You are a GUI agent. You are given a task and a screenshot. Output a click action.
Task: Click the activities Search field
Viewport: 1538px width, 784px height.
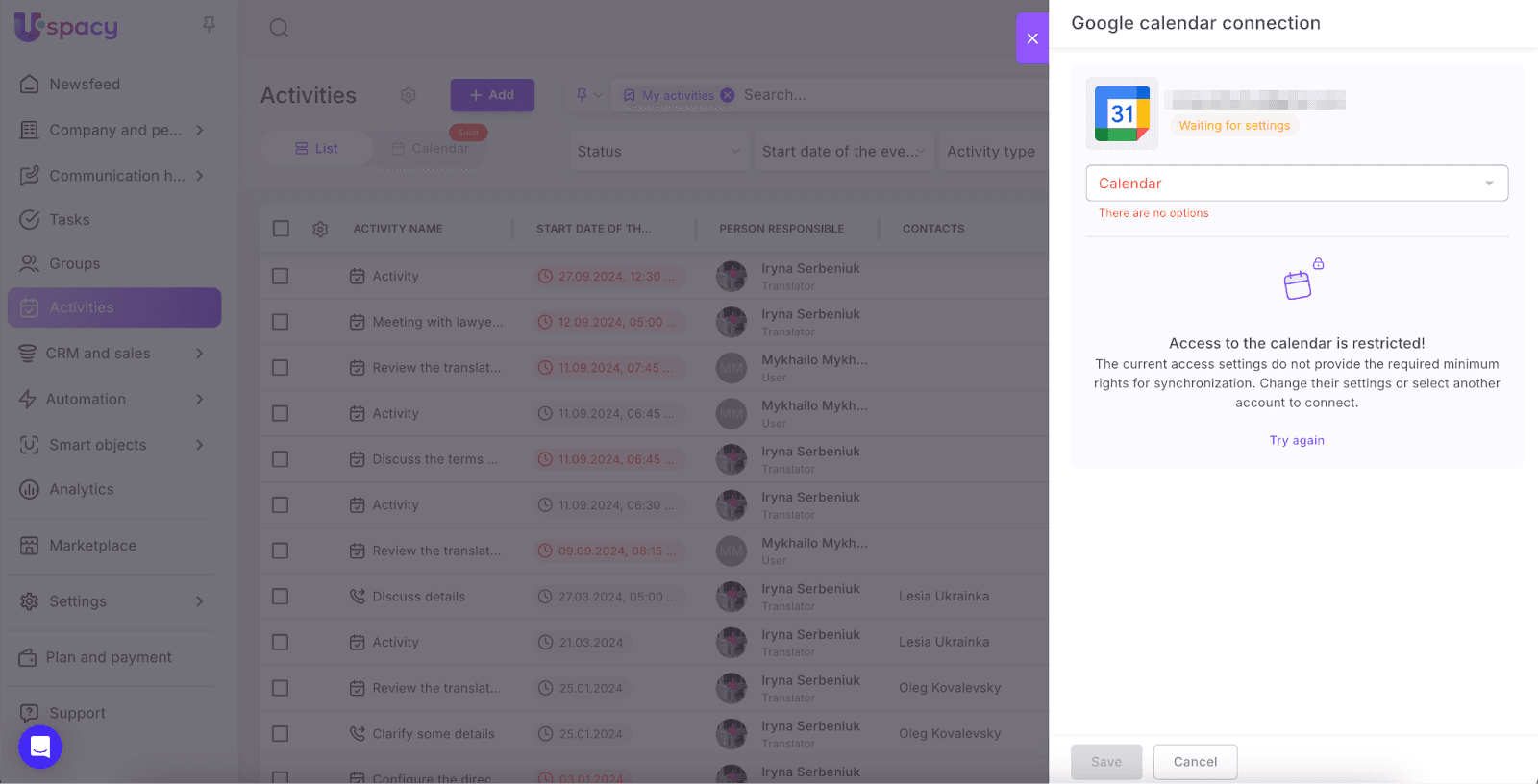(865, 95)
